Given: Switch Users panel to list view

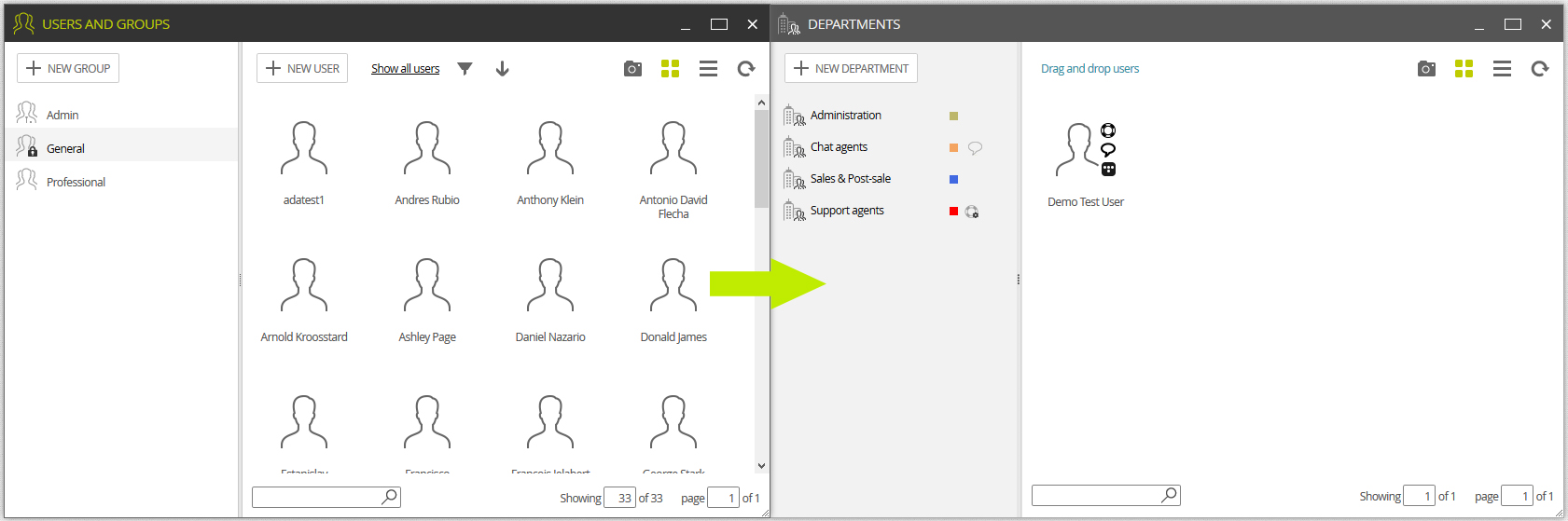Looking at the screenshot, I should tap(708, 68).
